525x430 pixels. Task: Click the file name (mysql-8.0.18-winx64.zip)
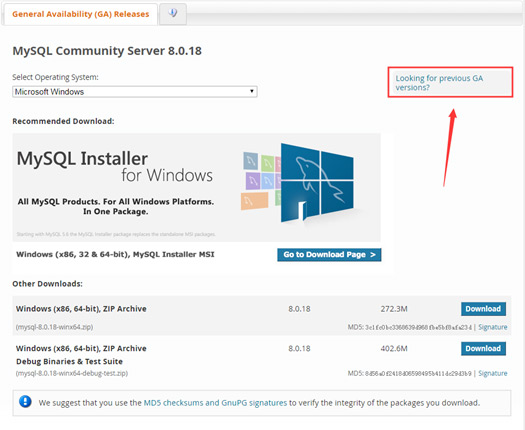[x=54, y=327]
